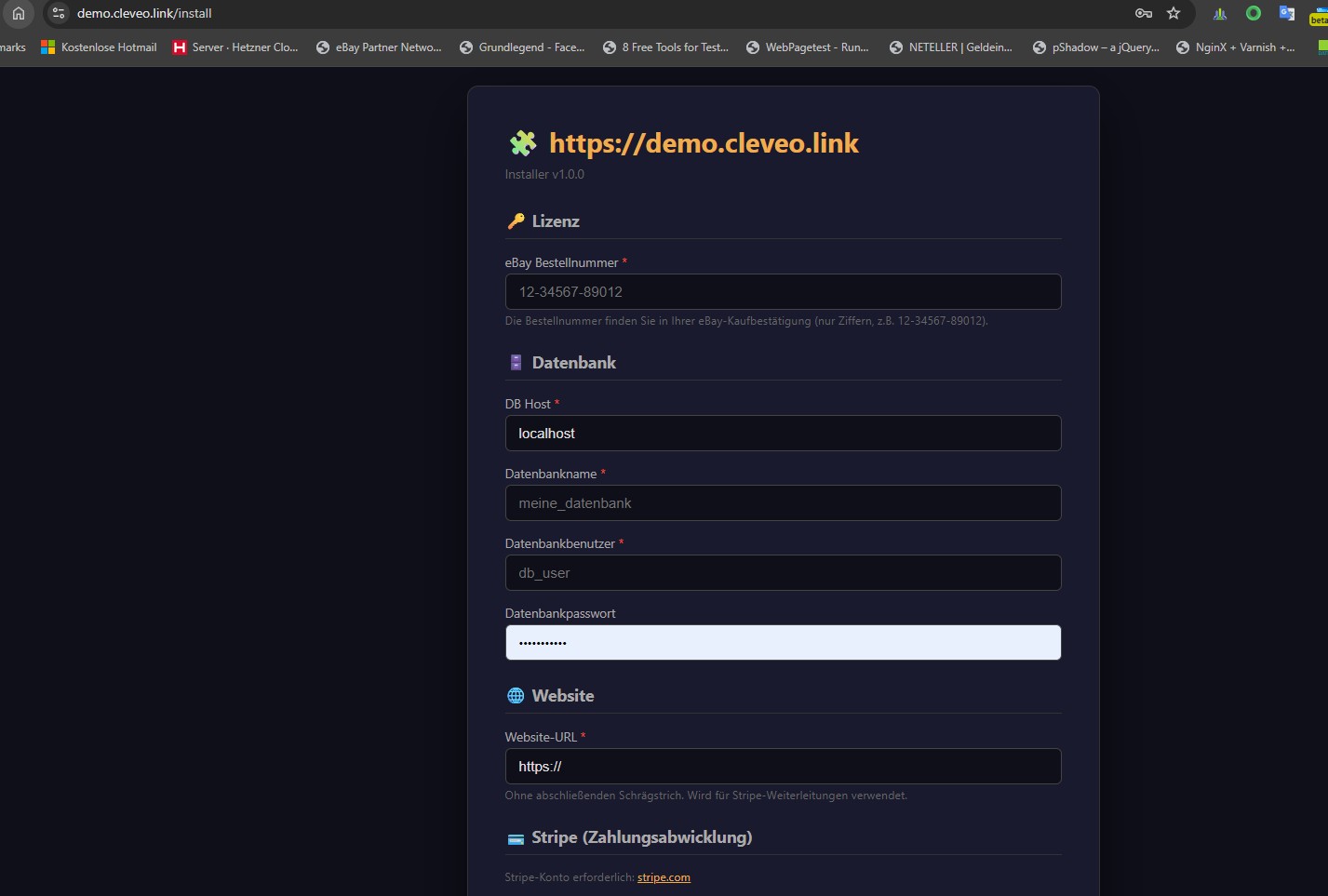Open site information icon in address bar
Screen dimensions: 1328x896
pos(59,13)
